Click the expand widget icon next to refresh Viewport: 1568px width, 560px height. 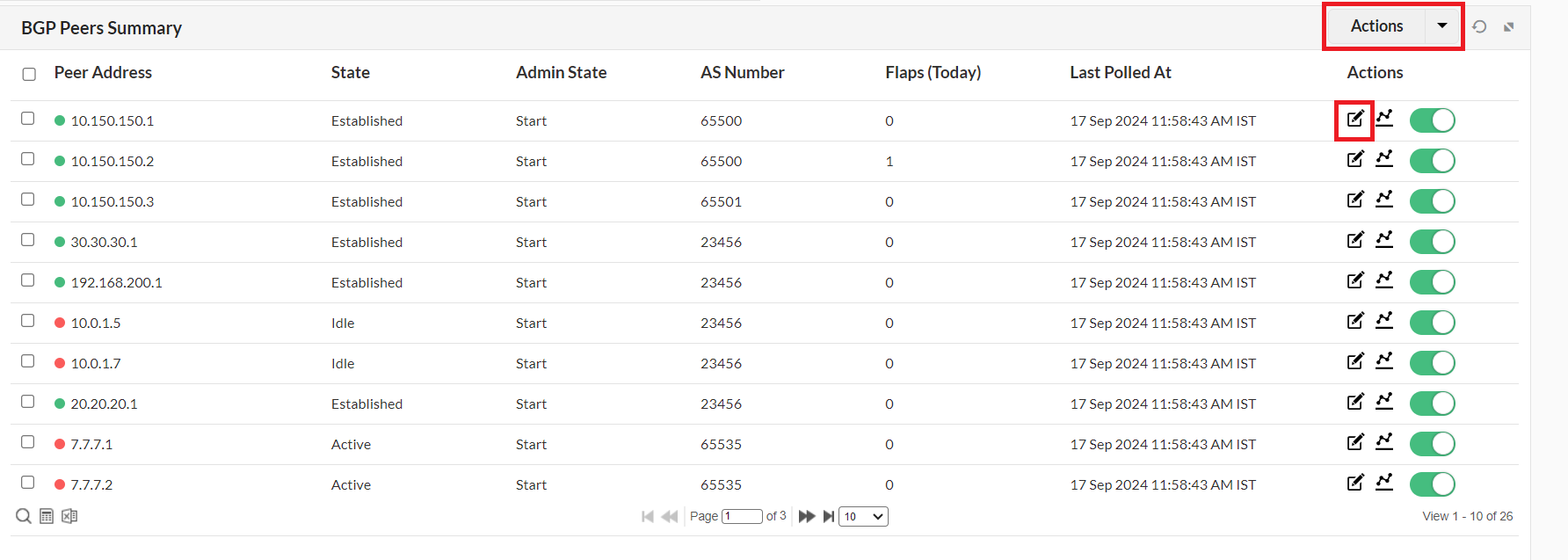pyautogui.click(x=1509, y=26)
